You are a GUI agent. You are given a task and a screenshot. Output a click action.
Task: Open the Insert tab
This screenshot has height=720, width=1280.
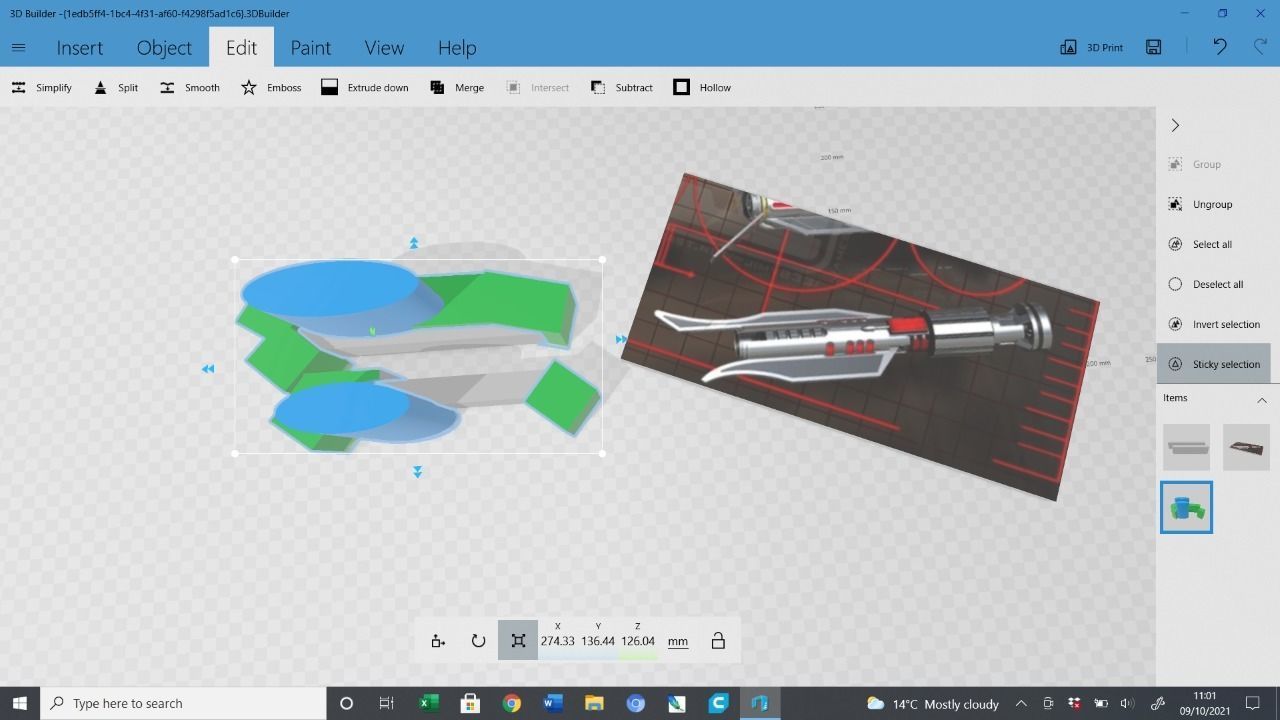point(79,47)
